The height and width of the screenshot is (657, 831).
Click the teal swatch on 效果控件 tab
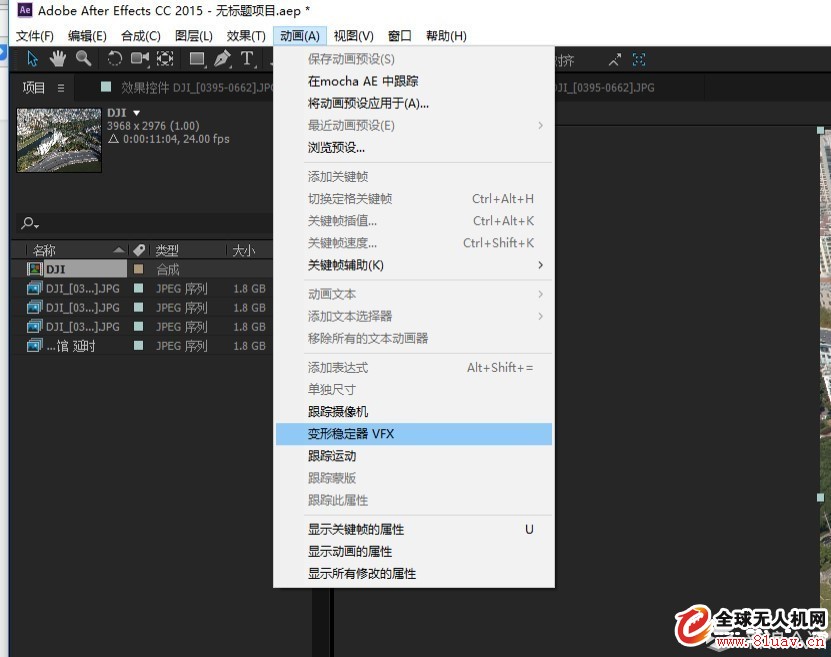click(106, 87)
